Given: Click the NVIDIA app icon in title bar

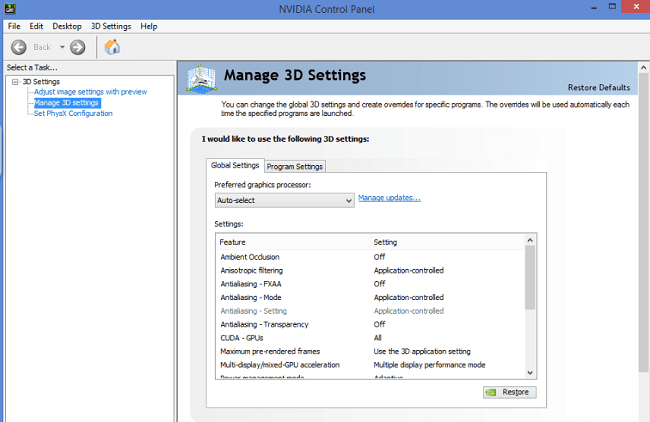Looking at the screenshot, I should [10, 8].
